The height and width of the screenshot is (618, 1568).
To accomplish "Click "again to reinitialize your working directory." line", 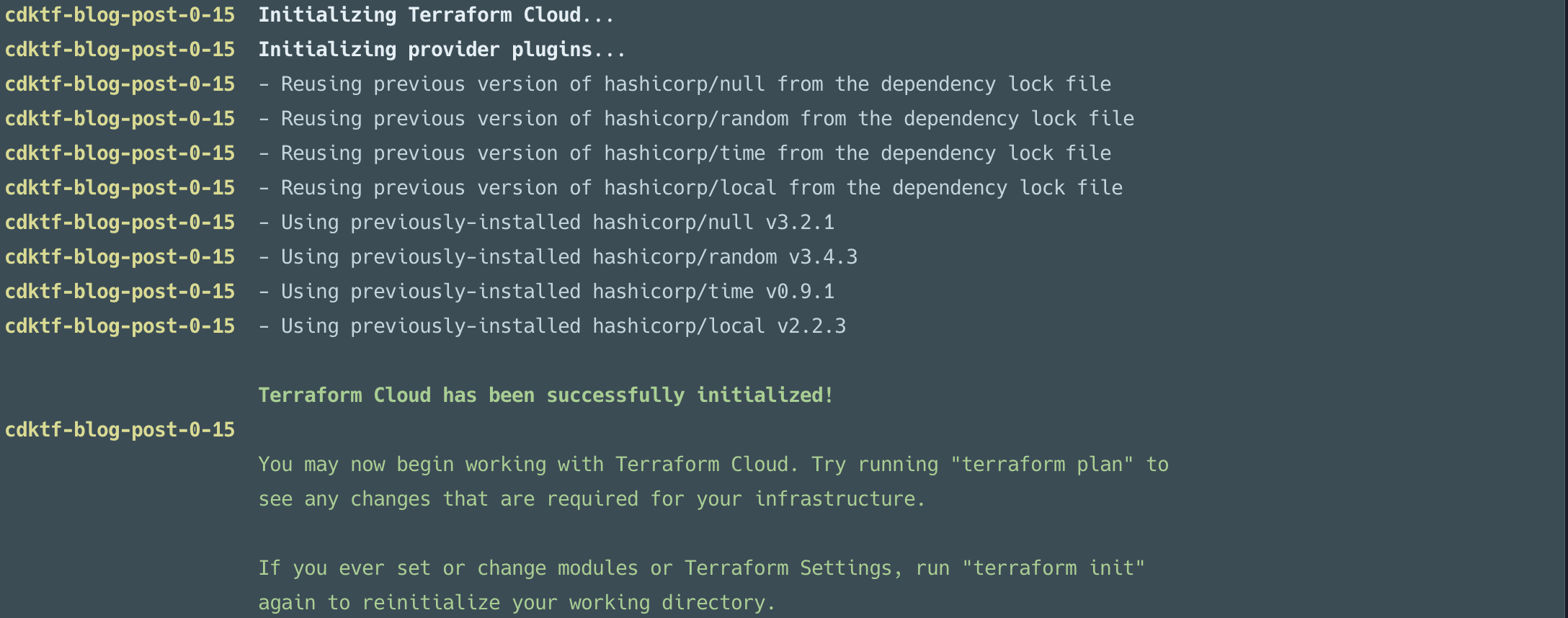I will coord(517,603).
